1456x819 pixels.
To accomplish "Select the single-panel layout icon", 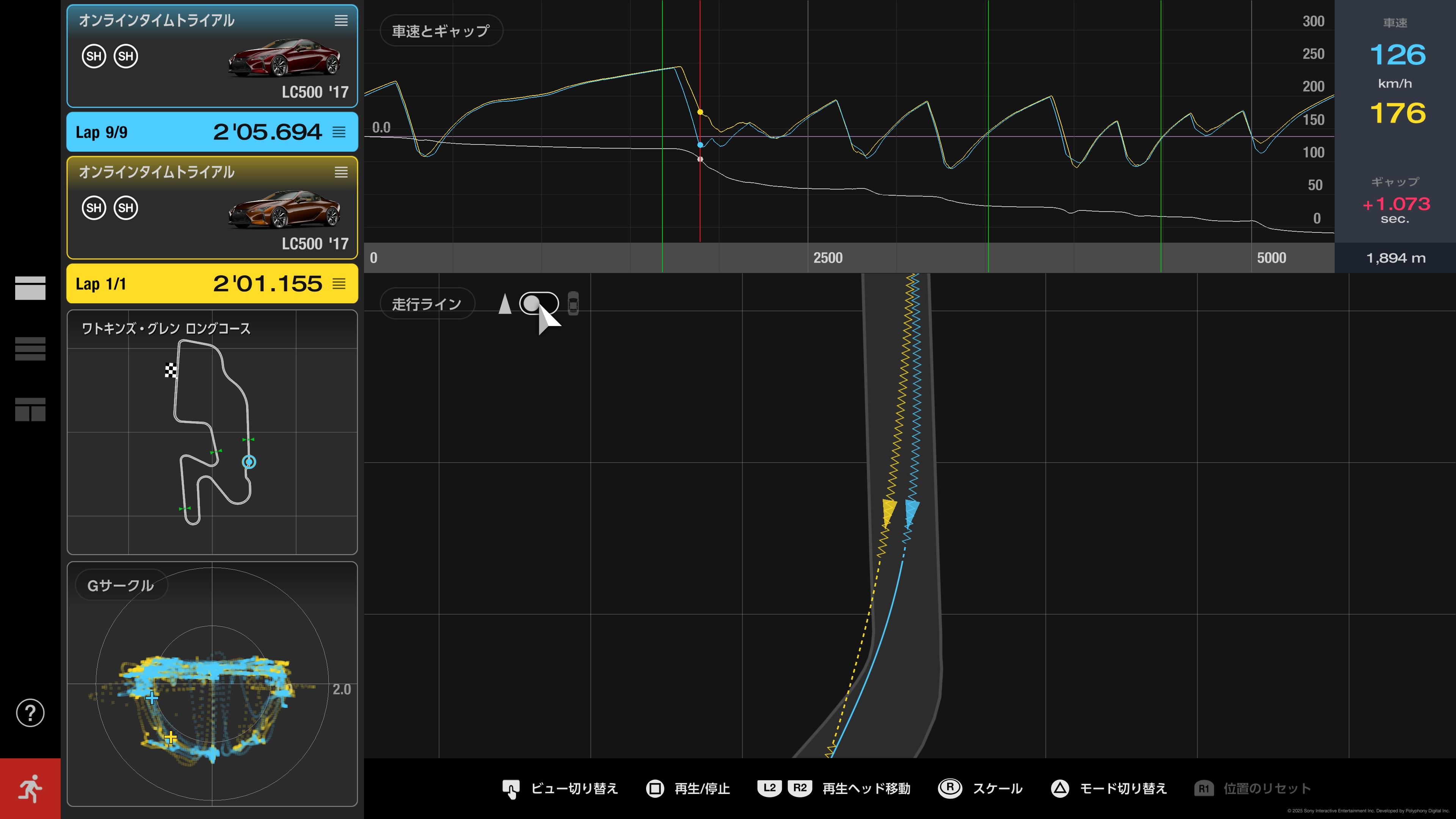I will (x=30, y=288).
